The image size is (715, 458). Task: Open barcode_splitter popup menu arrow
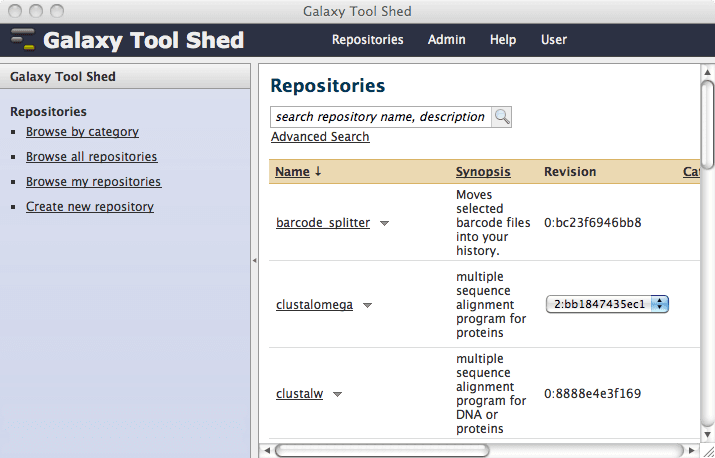click(x=384, y=223)
